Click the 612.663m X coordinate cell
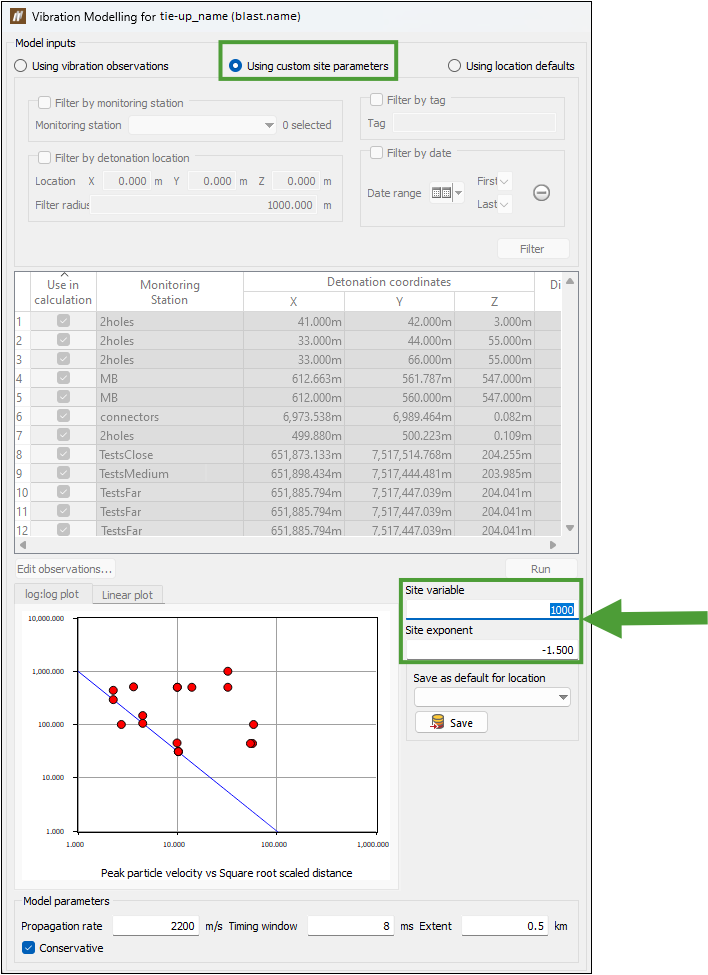708x975 pixels. 293,379
